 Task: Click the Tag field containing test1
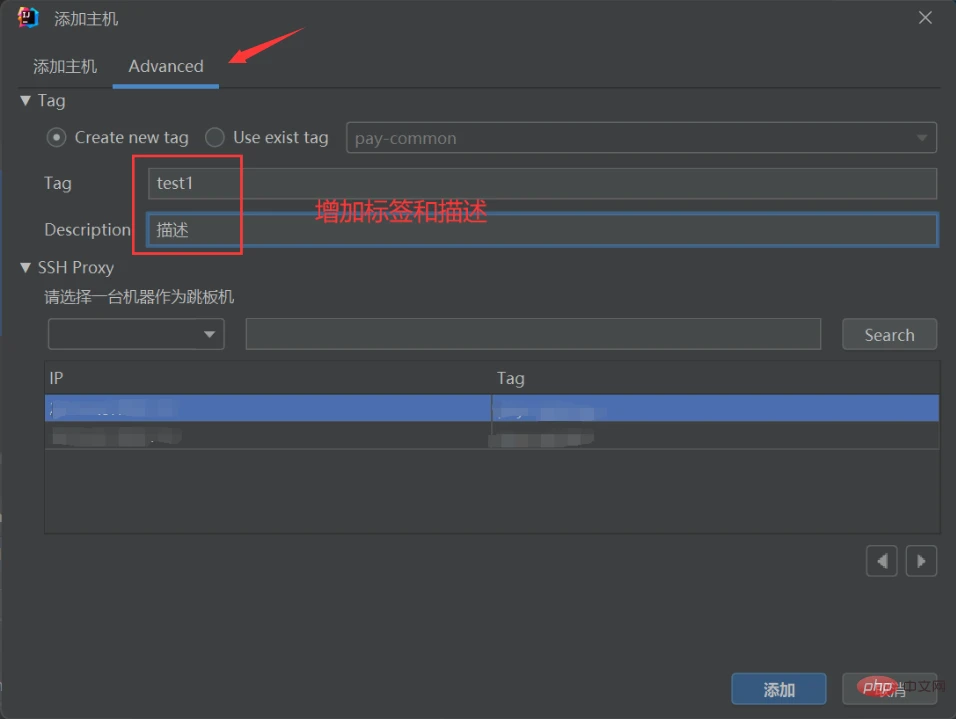[541, 184]
